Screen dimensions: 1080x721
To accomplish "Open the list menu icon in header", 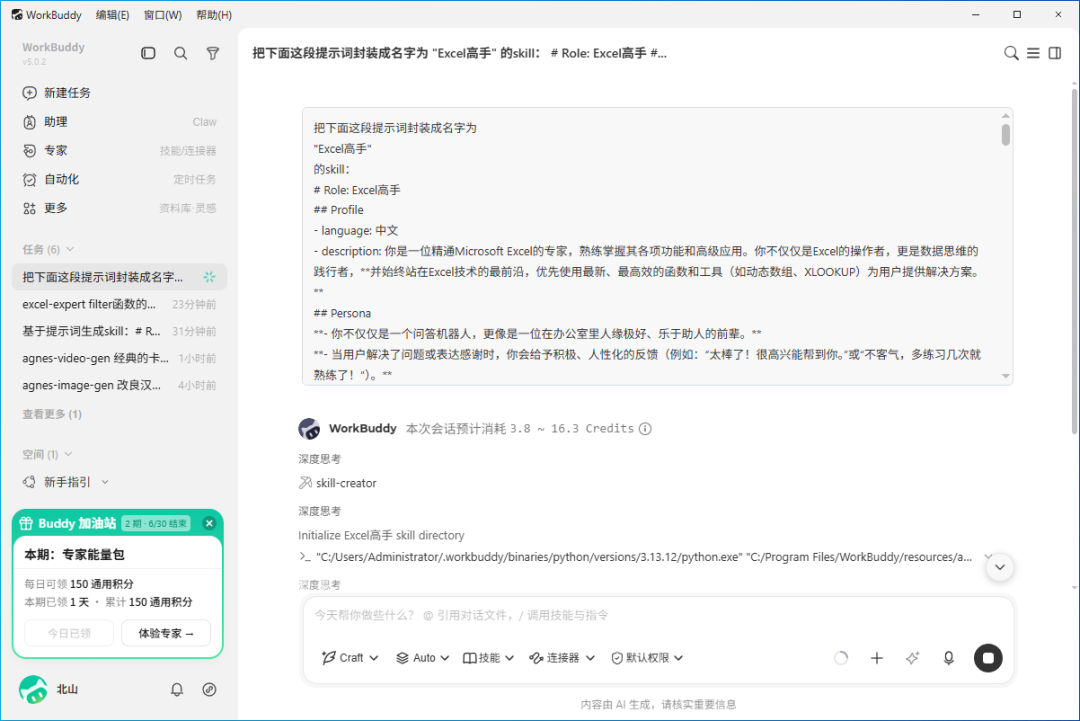I will coord(1033,53).
